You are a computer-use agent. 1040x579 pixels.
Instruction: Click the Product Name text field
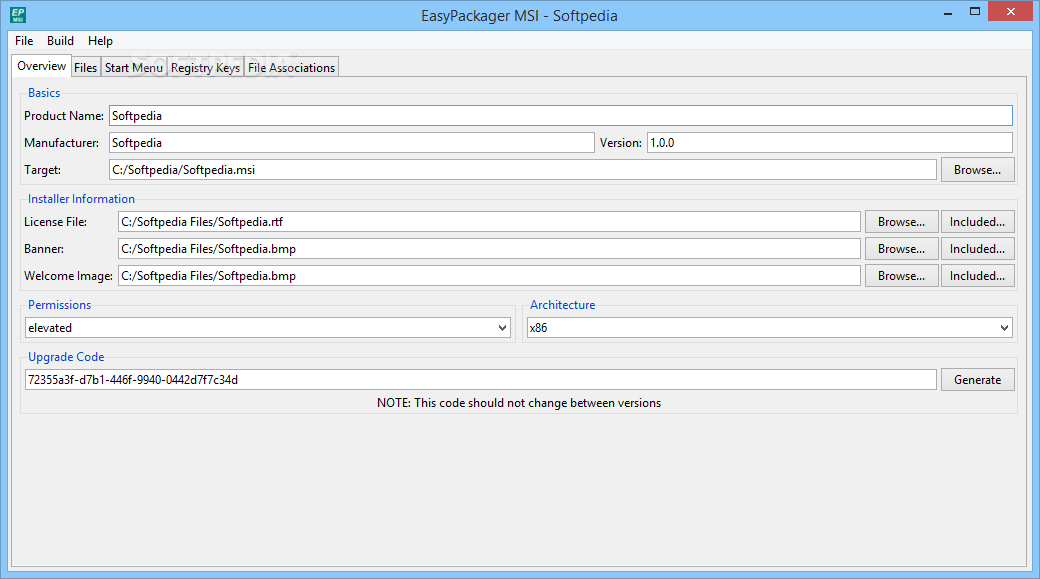coord(560,116)
